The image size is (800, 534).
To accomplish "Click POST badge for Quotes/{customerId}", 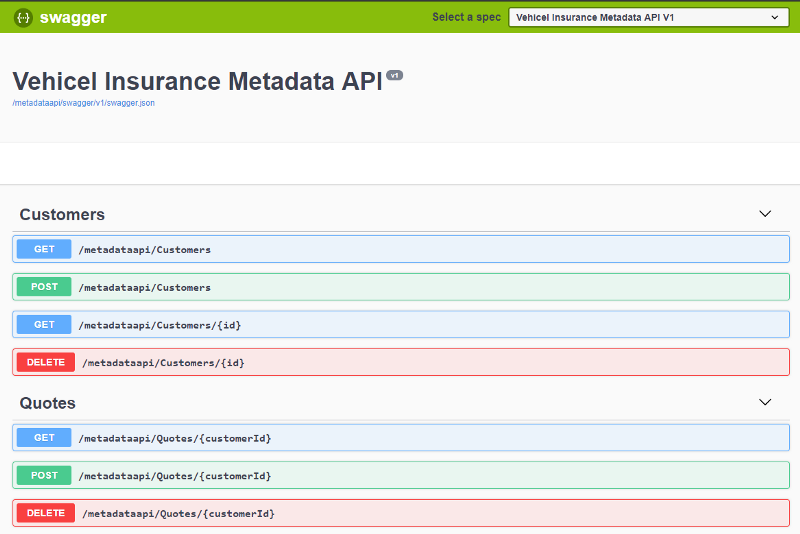I will tap(44, 475).
